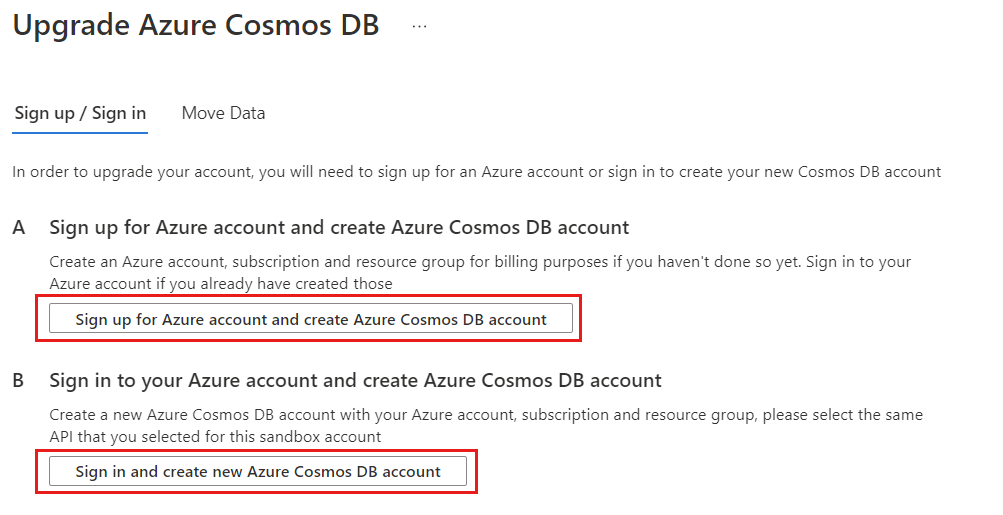Switch to the Move Data tab

(223, 113)
